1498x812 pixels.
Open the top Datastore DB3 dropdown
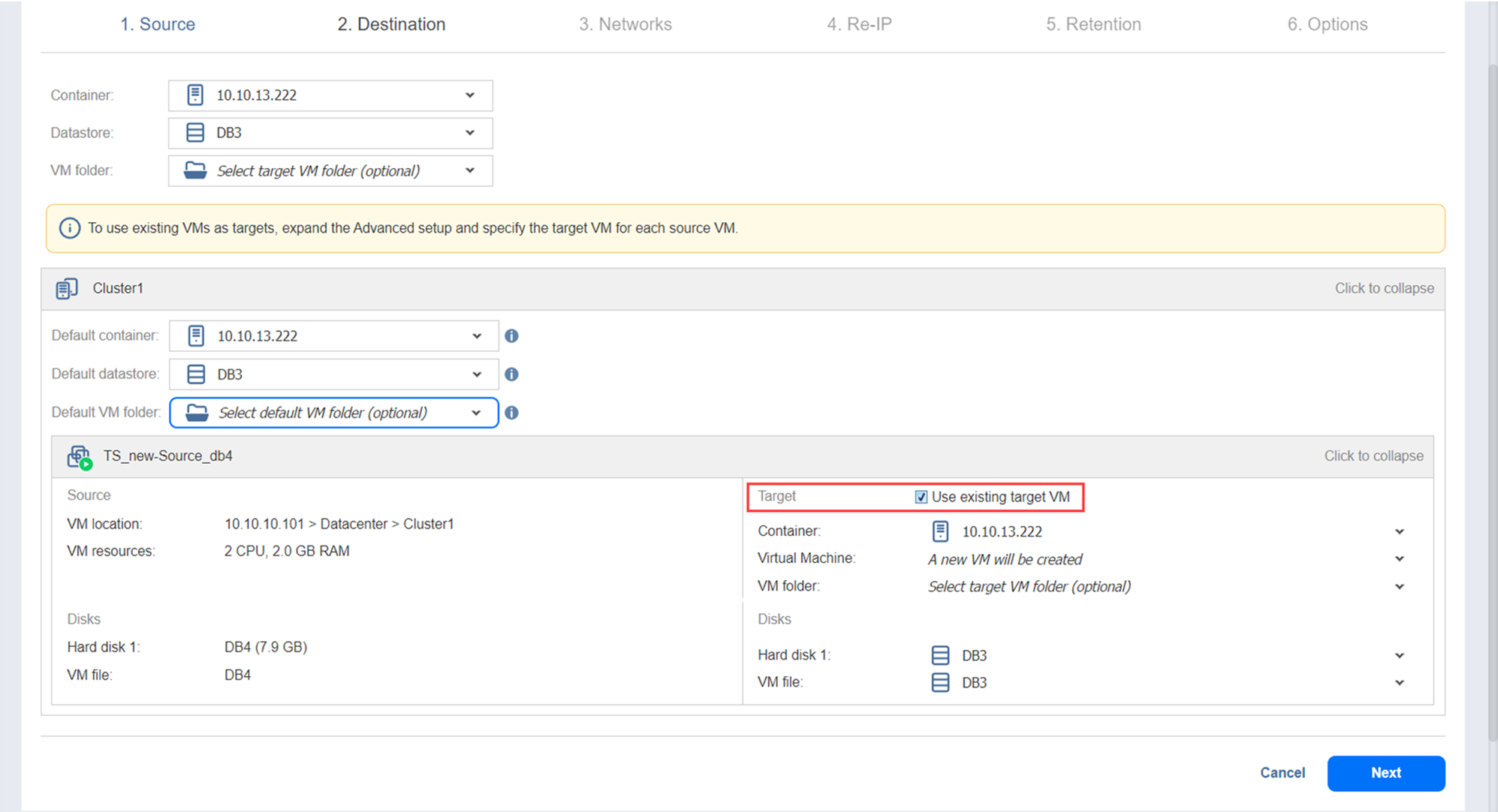pos(470,133)
